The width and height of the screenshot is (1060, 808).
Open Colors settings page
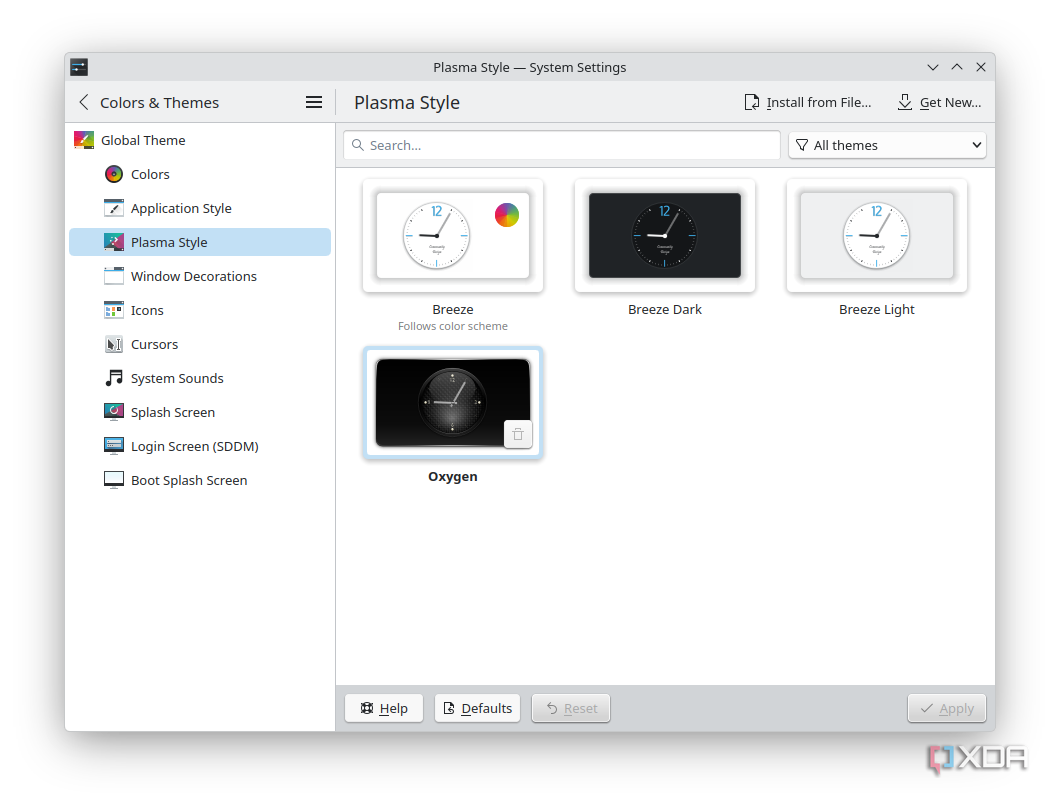tap(200, 174)
